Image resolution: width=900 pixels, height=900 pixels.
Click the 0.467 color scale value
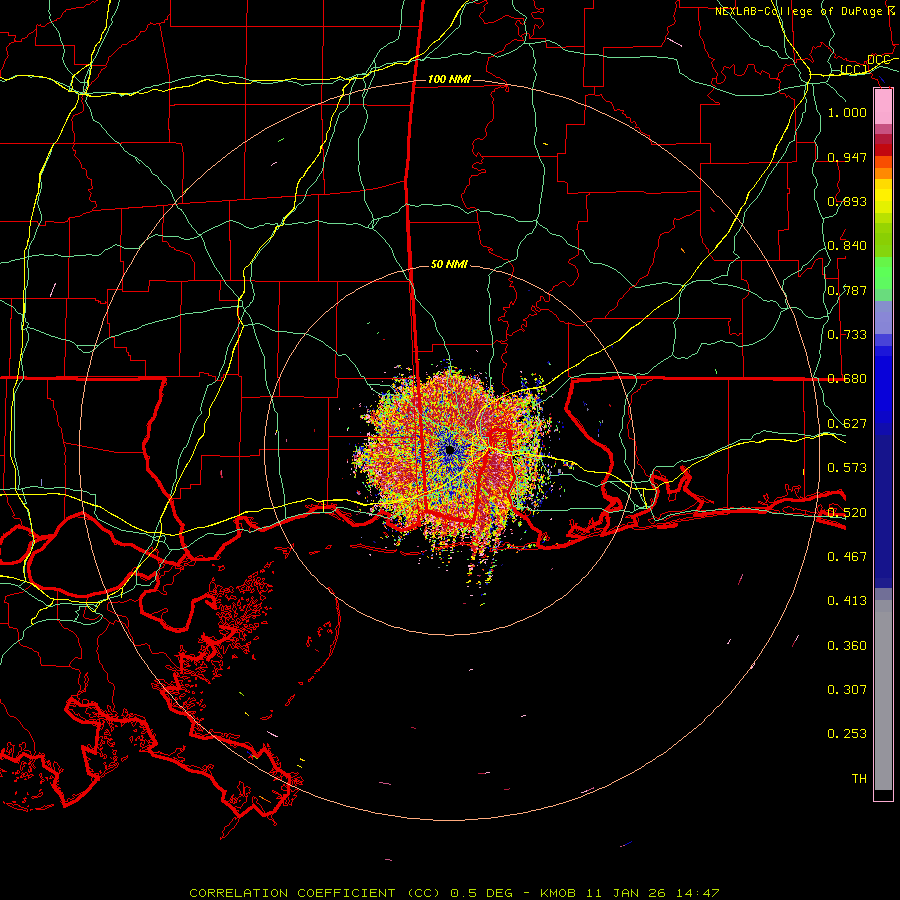click(x=847, y=557)
